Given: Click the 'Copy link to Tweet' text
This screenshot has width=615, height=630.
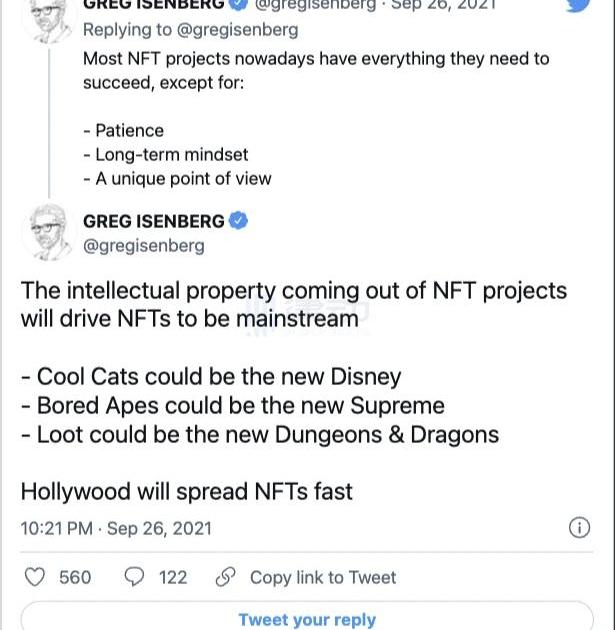Looking at the screenshot, I should pos(322,577).
